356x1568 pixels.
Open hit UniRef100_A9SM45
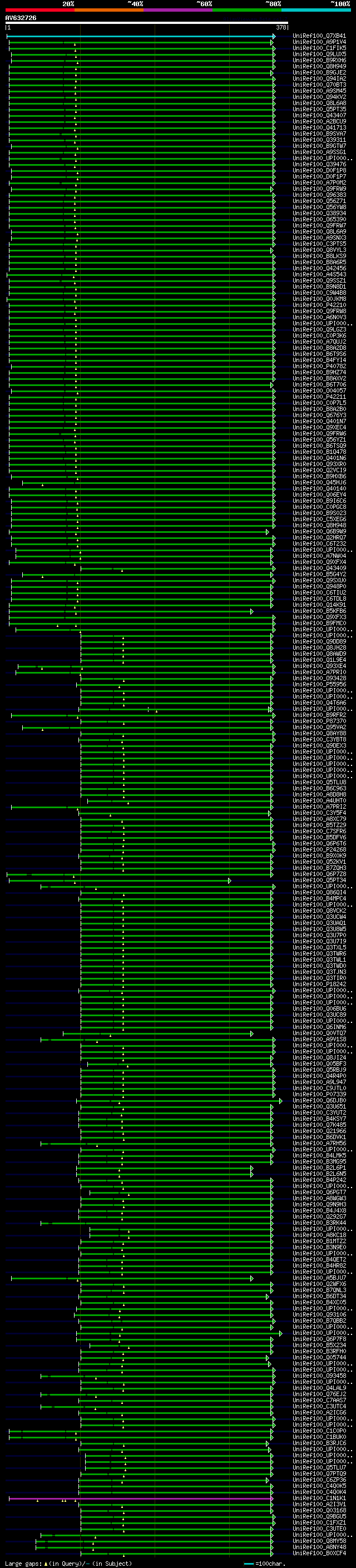tap(319, 91)
